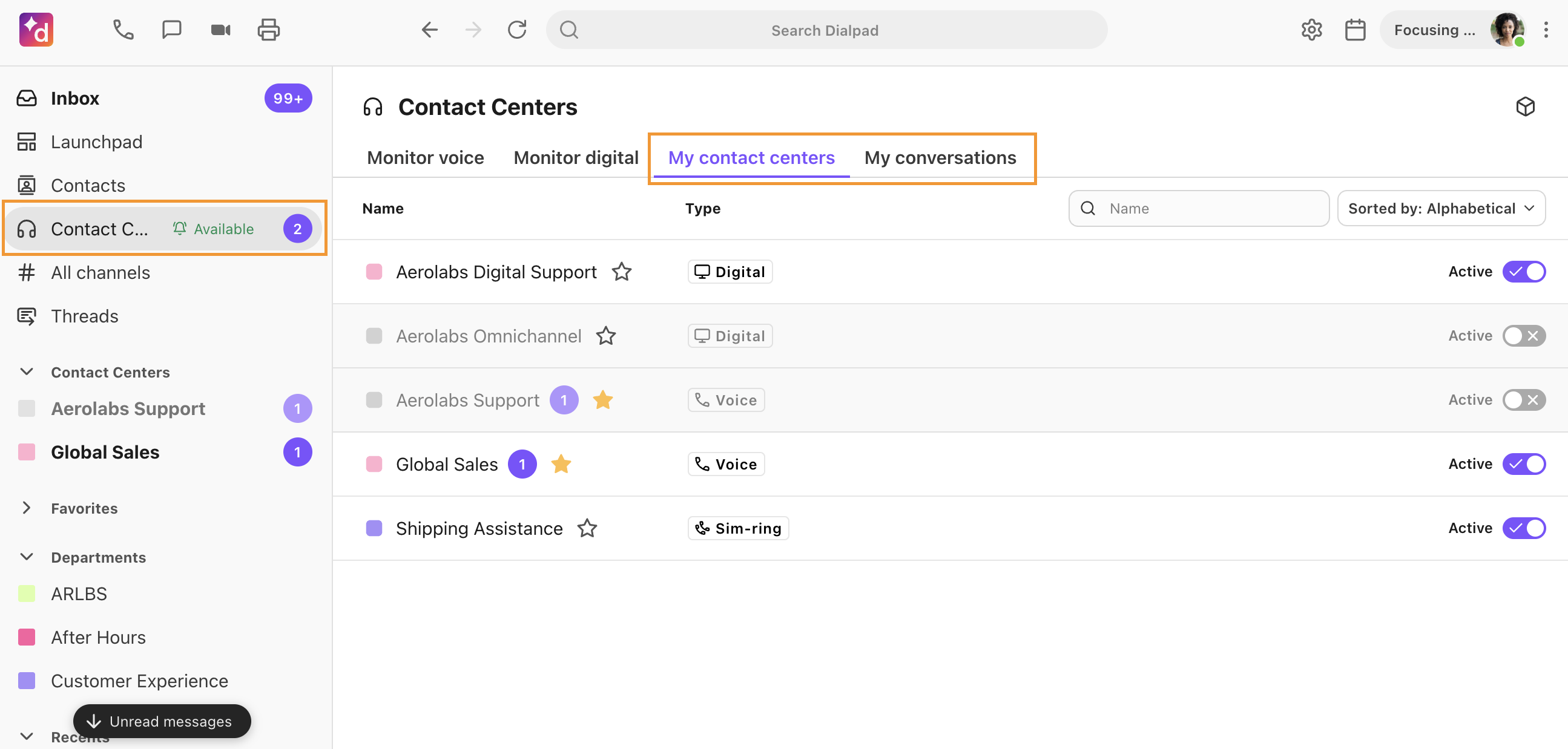The width and height of the screenshot is (1568, 749).
Task: Open the calendar icon in the top bar
Action: pos(1355,30)
